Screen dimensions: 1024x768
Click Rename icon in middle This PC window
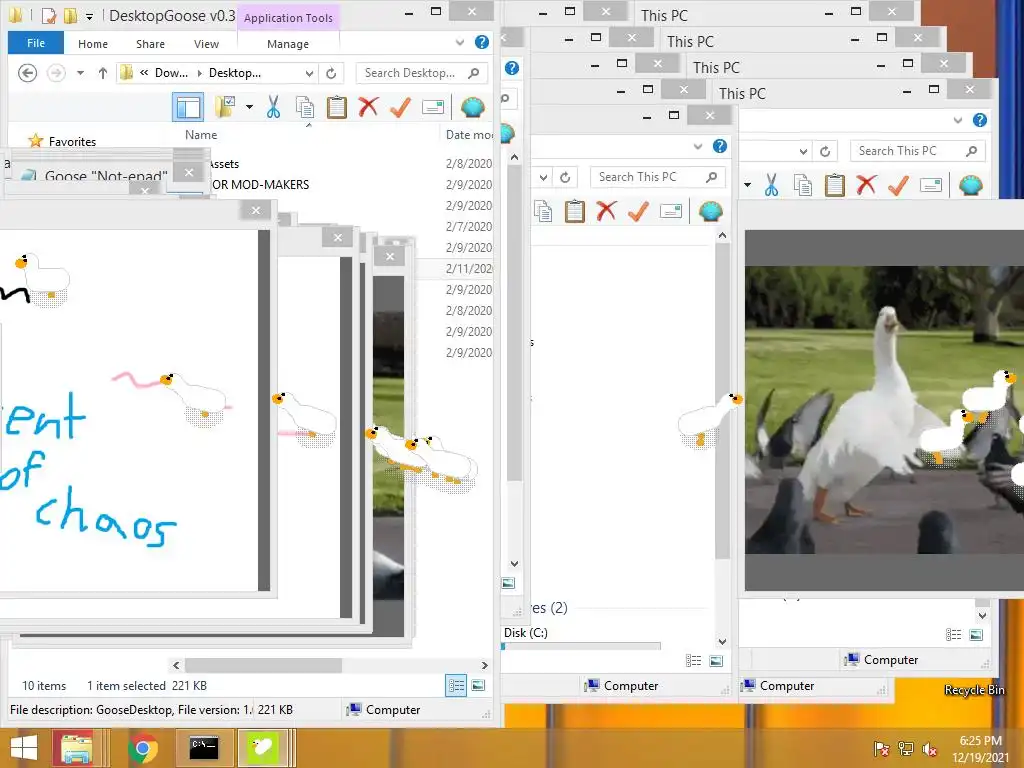[671, 211]
